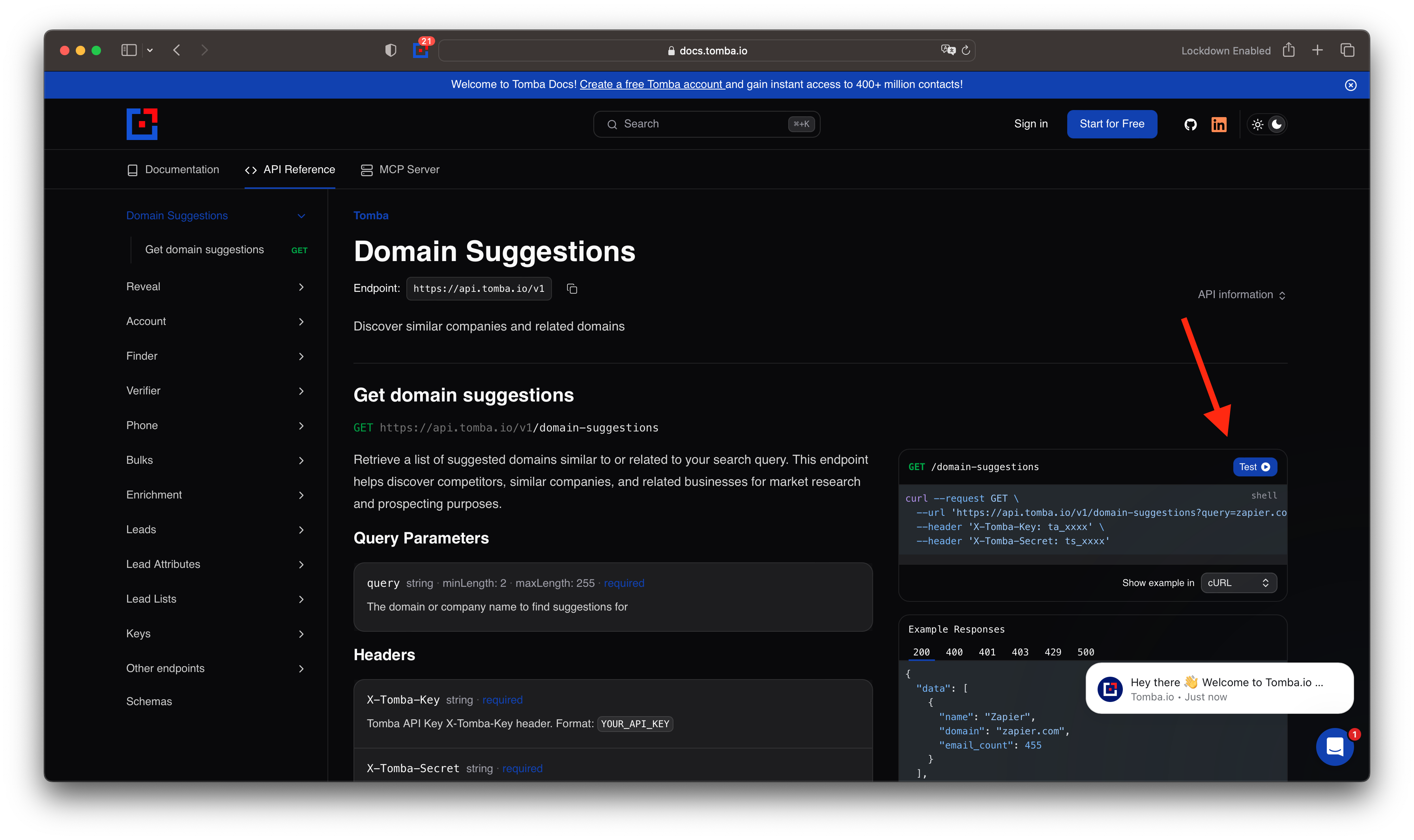Screen dimensions: 1414x840
Task: Dismiss the welcome banner
Action: click(1350, 85)
